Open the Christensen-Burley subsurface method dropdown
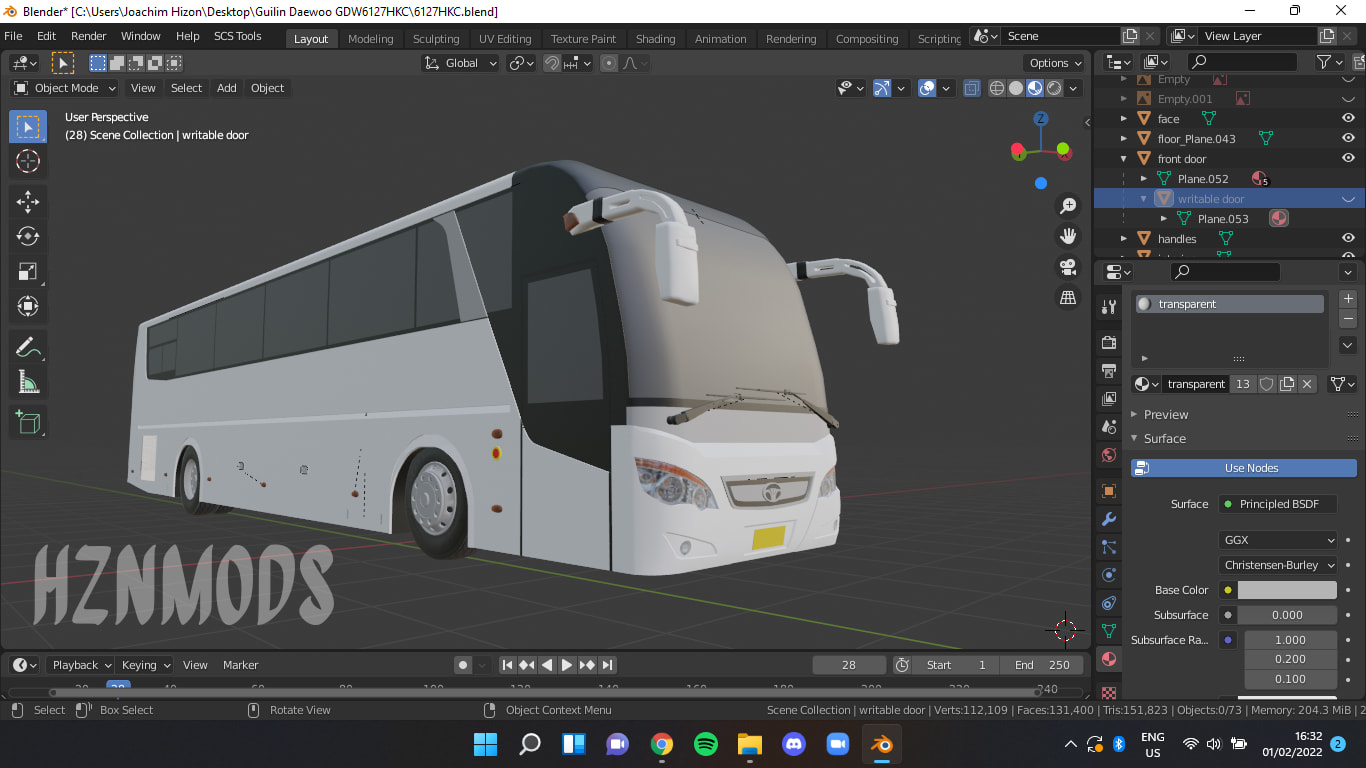 click(1279, 565)
